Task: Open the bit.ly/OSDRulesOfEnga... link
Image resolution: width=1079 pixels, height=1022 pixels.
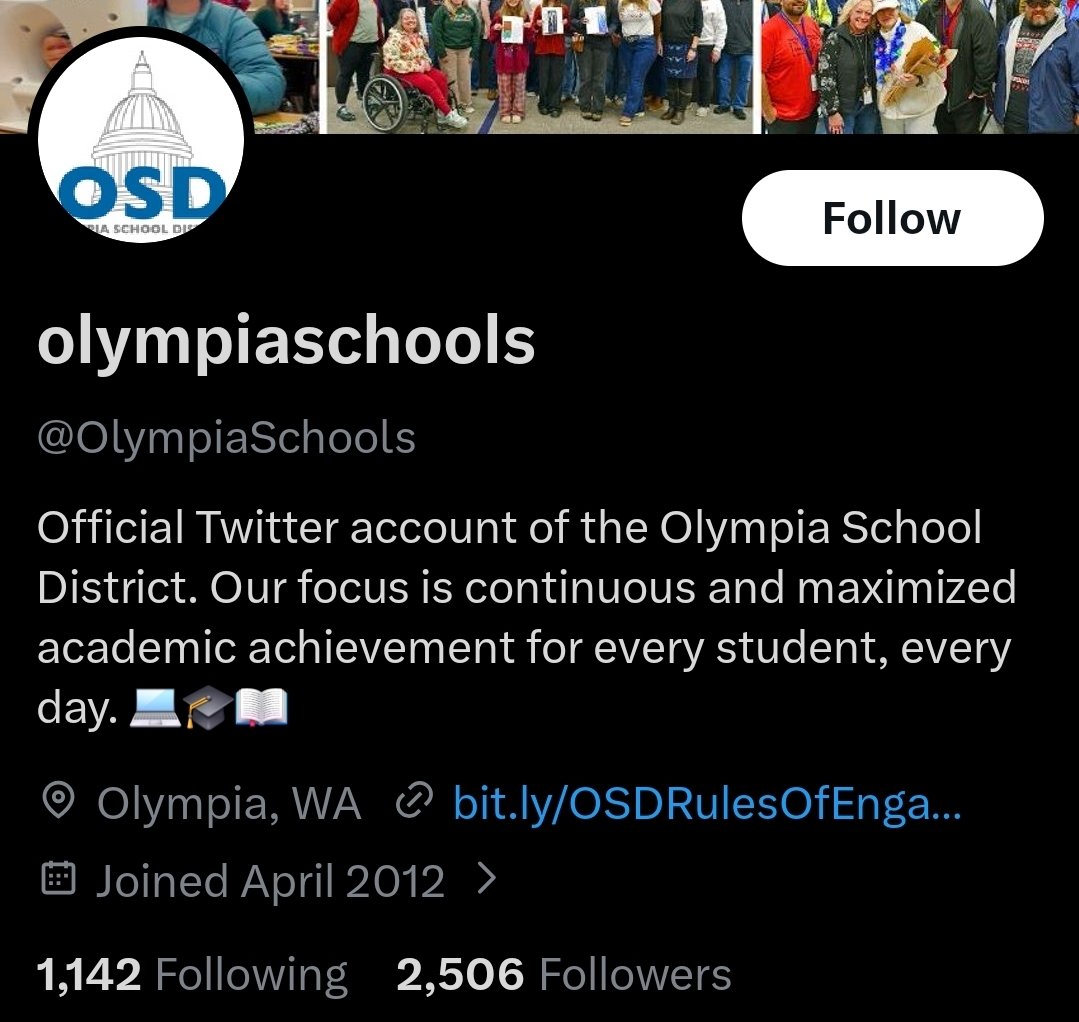Action: point(707,802)
